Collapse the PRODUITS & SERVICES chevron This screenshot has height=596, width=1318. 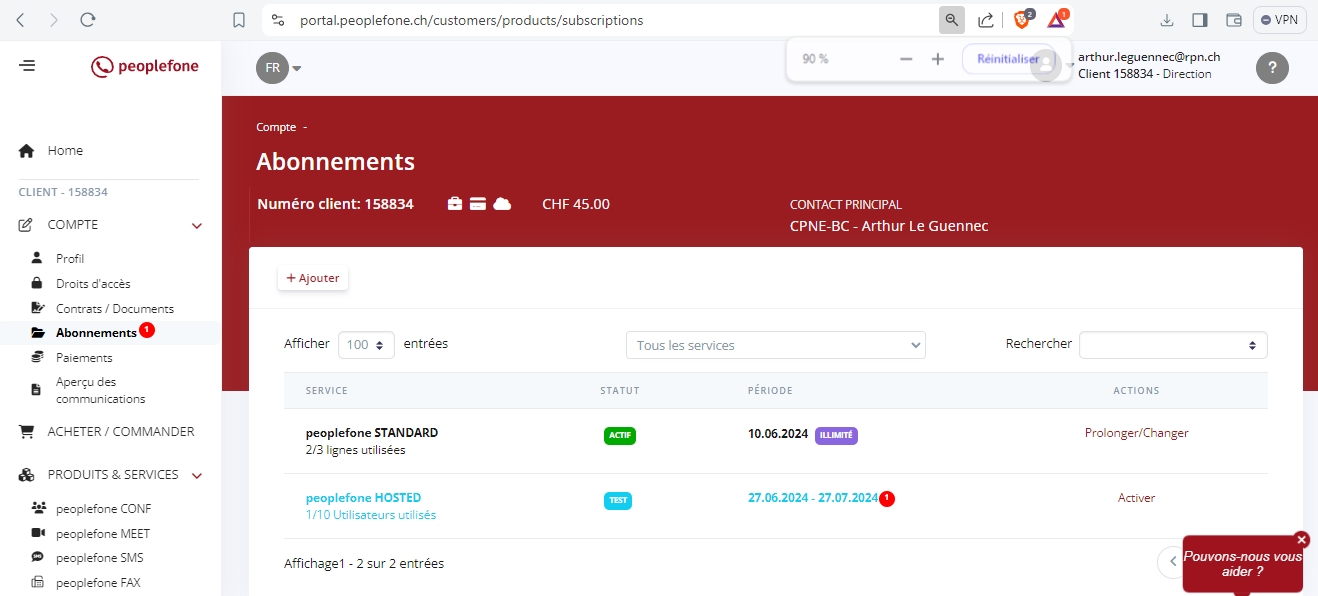pos(197,475)
